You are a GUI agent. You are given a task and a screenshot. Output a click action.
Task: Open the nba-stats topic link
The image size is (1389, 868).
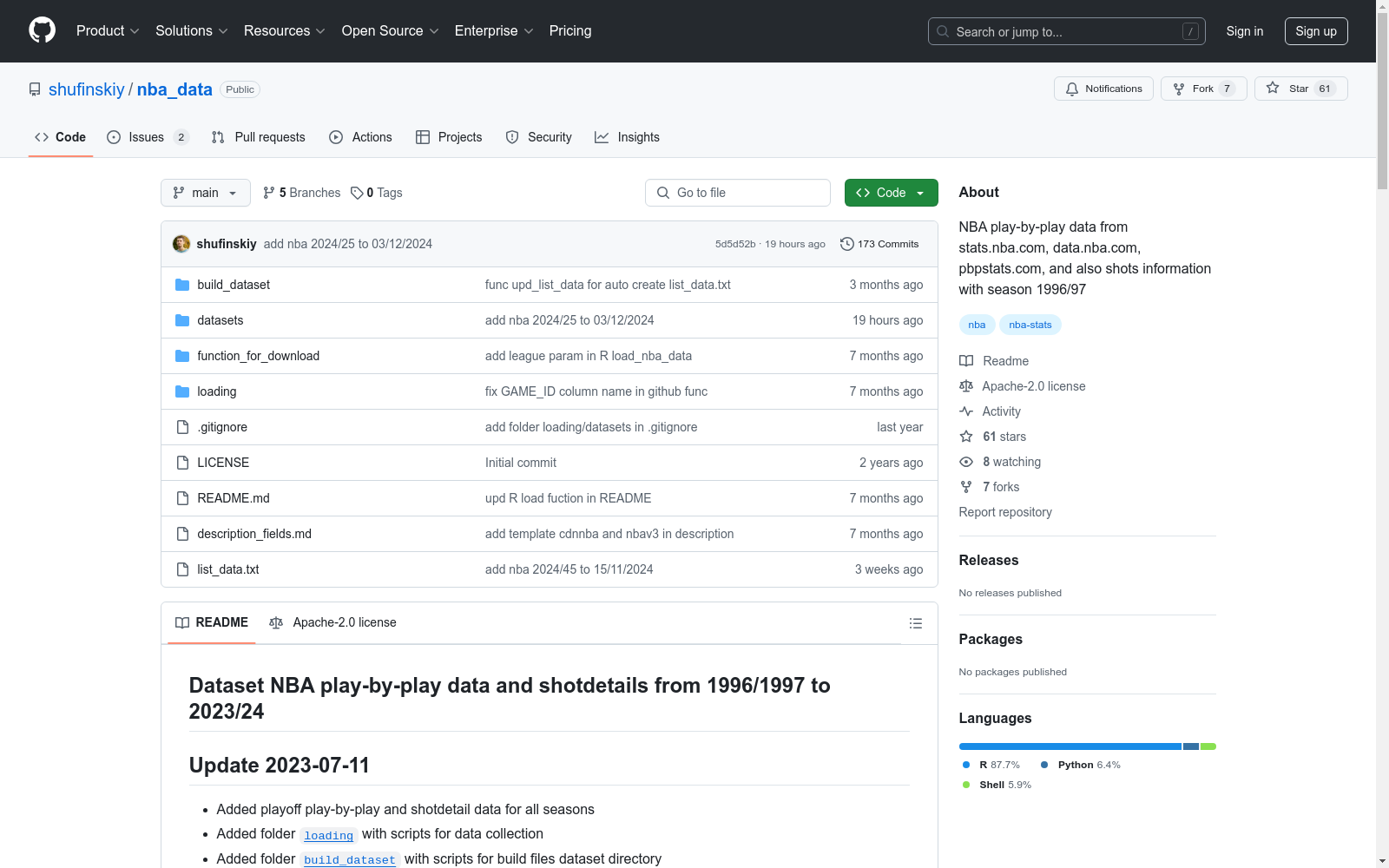(x=1030, y=325)
